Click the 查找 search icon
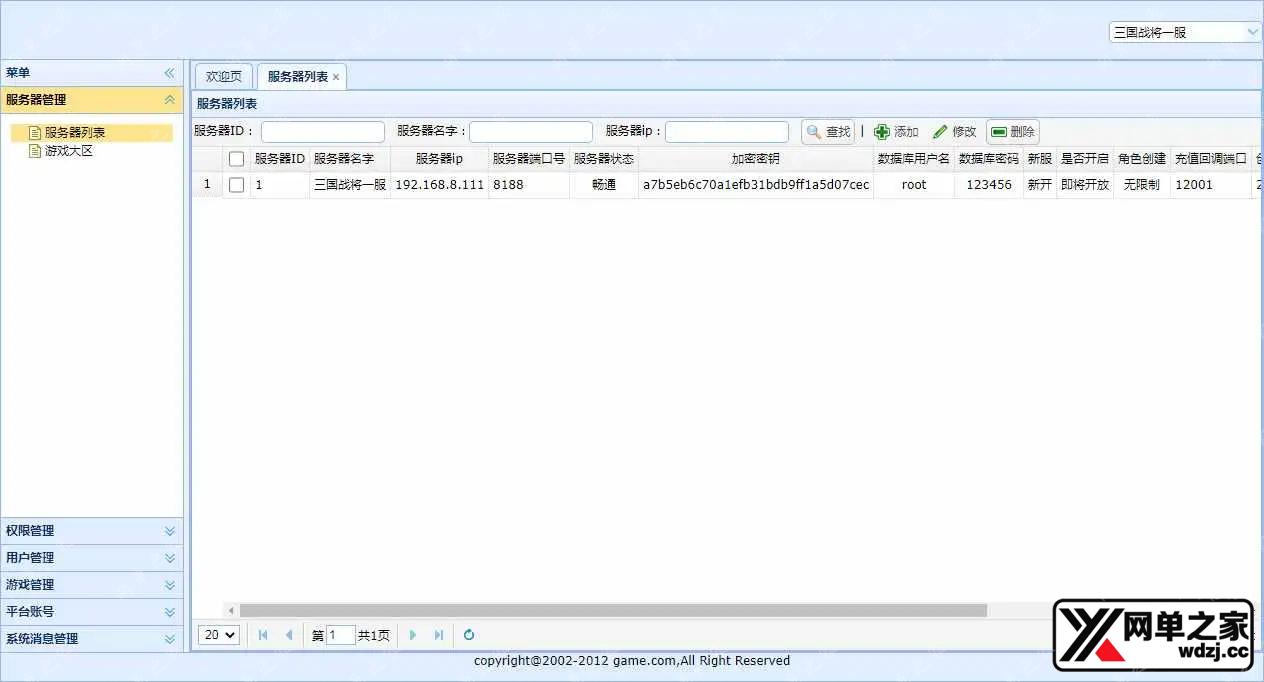The height and width of the screenshot is (682, 1264). [x=815, y=131]
